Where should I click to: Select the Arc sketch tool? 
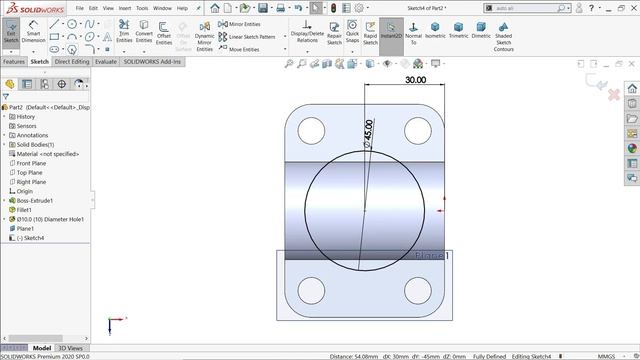pos(72,37)
